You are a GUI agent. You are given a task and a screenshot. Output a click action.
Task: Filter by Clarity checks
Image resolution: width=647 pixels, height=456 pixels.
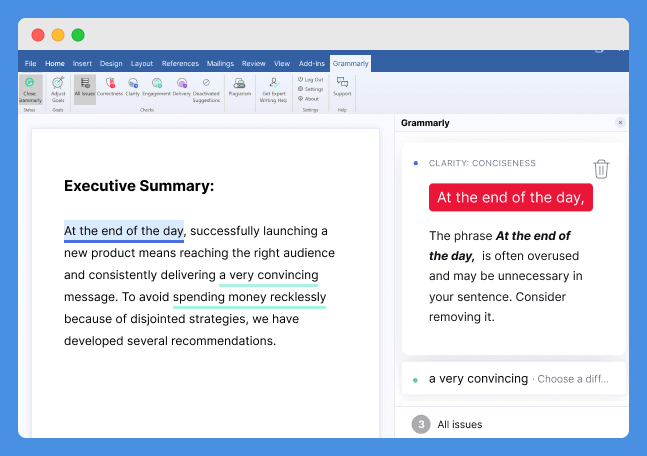pyautogui.click(x=132, y=87)
